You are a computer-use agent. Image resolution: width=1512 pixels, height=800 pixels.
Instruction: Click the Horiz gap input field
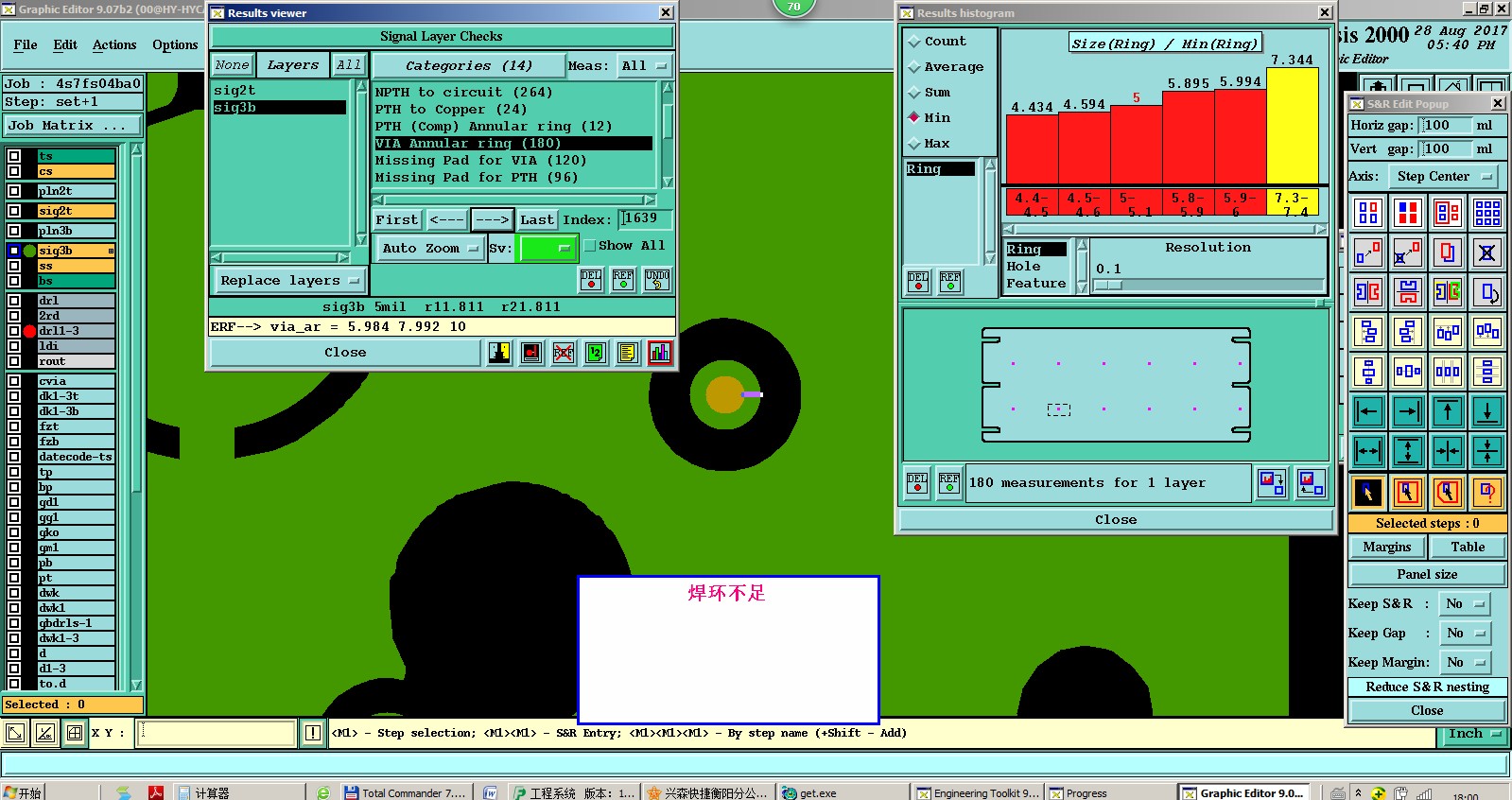(x=1447, y=126)
